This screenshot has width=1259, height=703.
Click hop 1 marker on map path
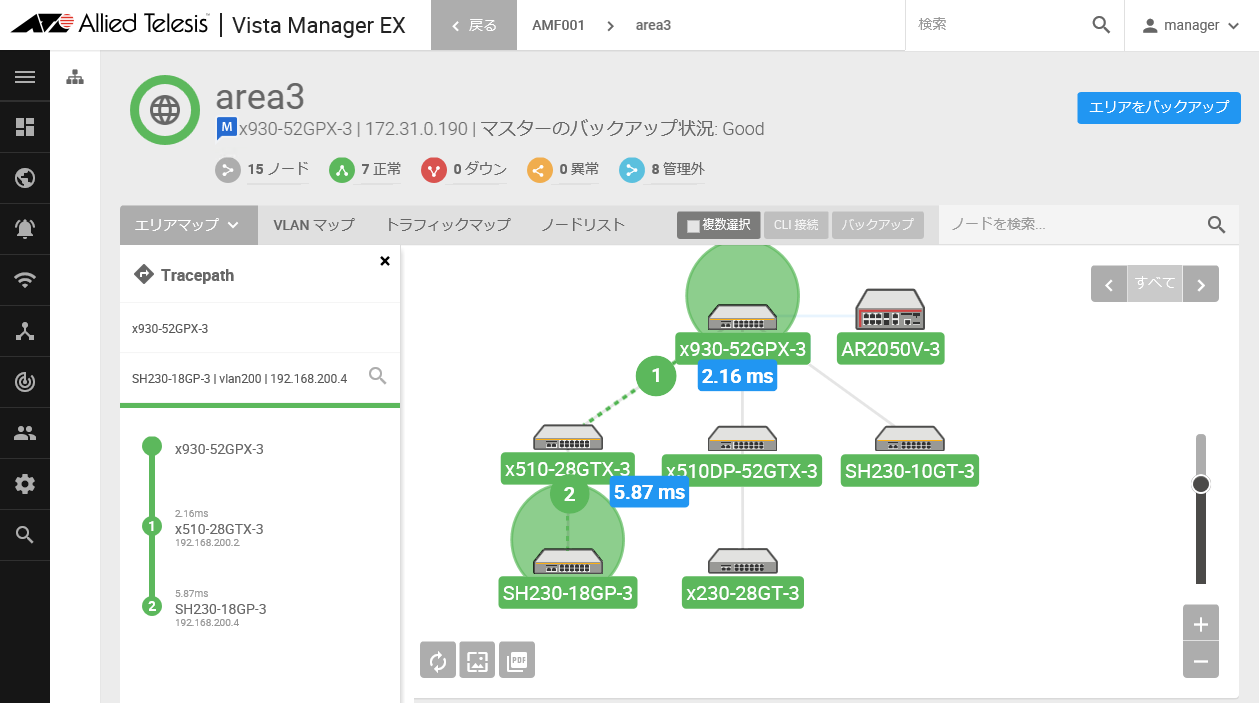tap(656, 376)
